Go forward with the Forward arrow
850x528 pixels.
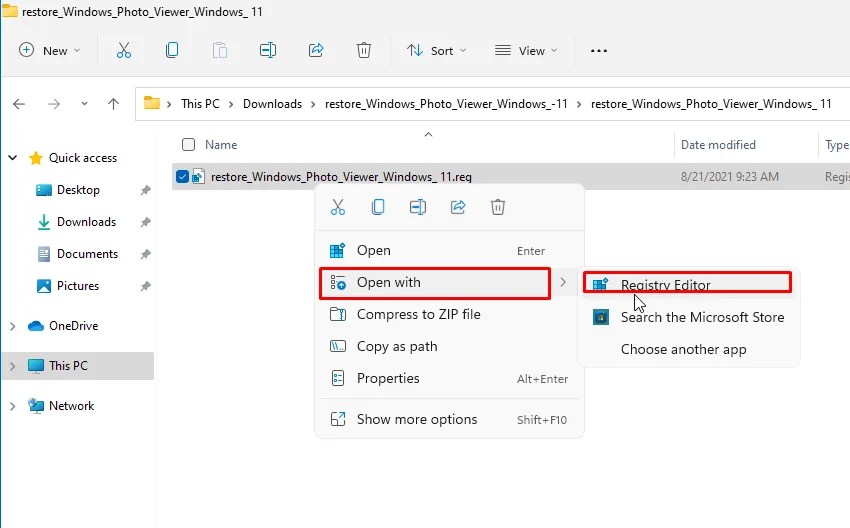[x=54, y=104]
